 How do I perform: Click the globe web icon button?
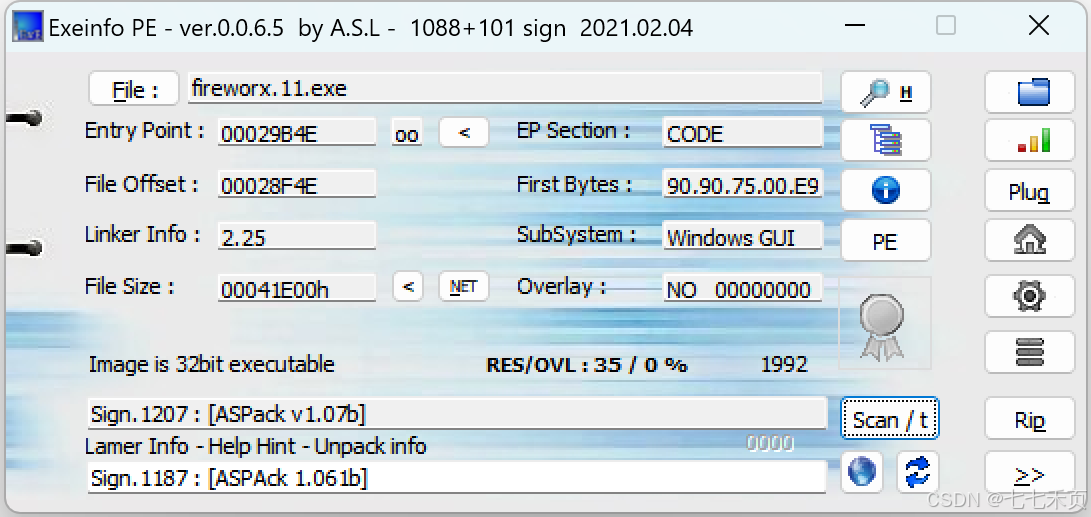861,472
